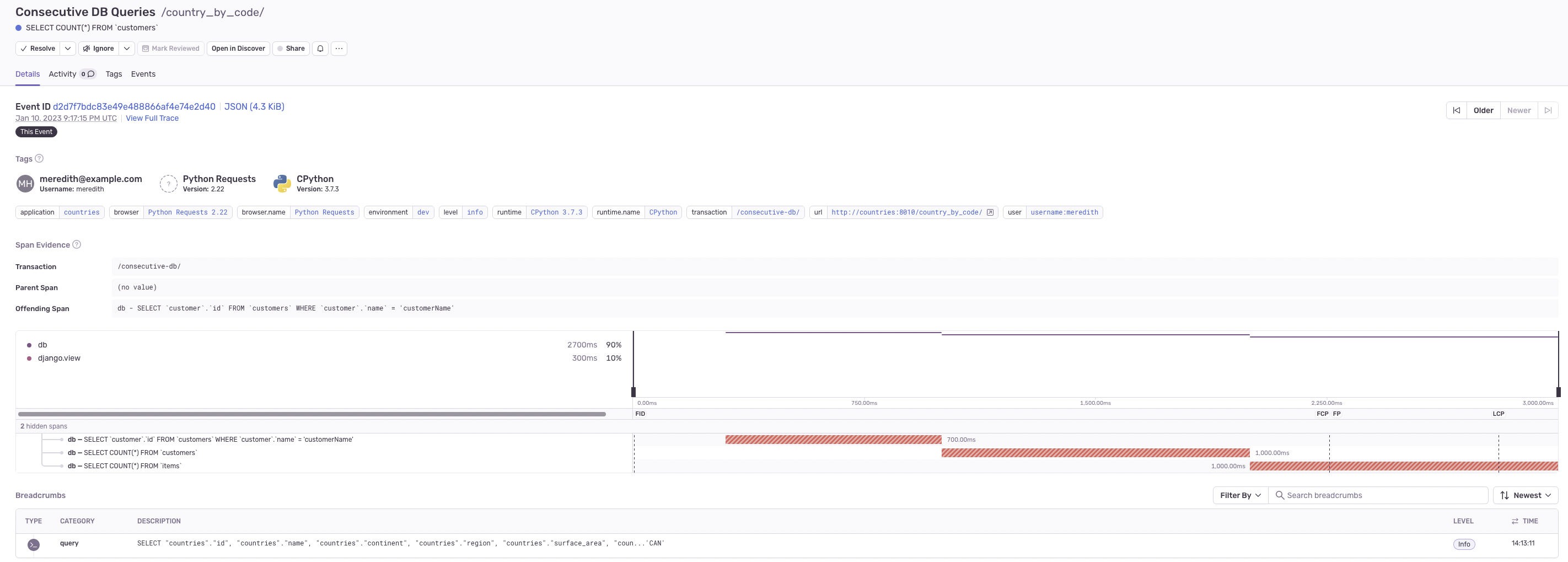This screenshot has height=562, width=1568.
Task: Open the Filter By breadcrumbs dropdown
Action: pos(1240,496)
